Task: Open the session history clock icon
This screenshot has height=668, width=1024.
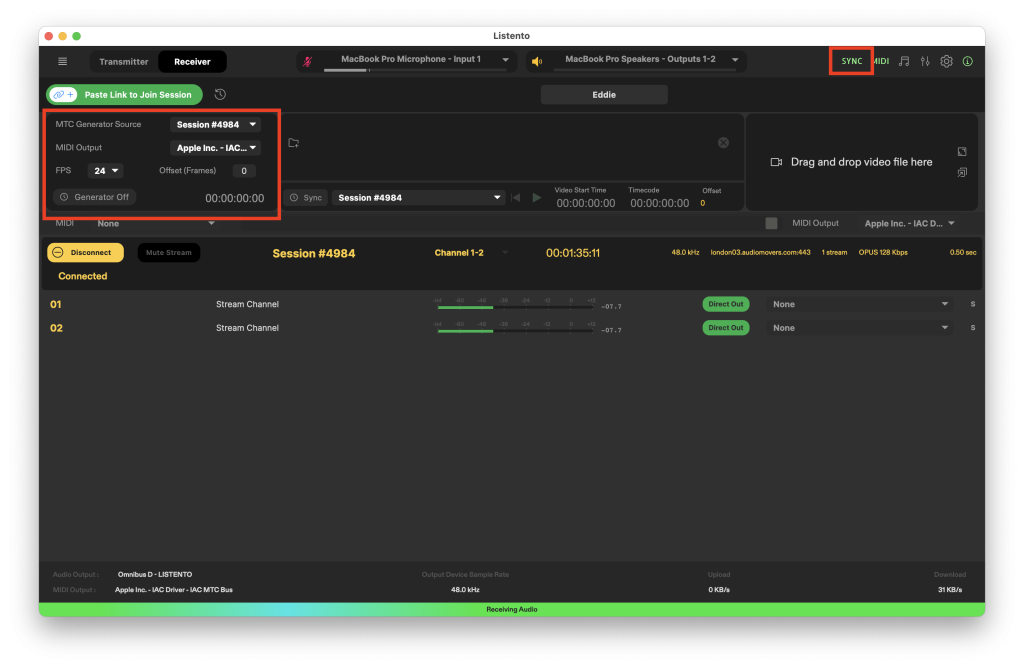Action: (x=220, y=95)
